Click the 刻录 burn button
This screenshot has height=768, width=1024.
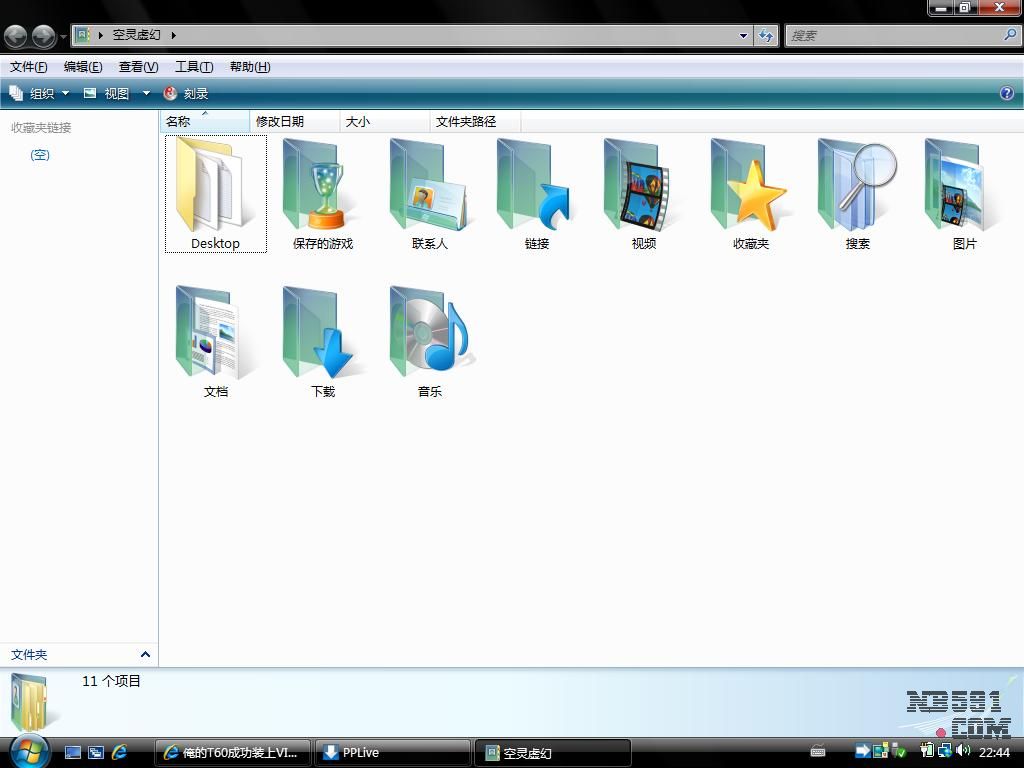[x=186, y=93]
